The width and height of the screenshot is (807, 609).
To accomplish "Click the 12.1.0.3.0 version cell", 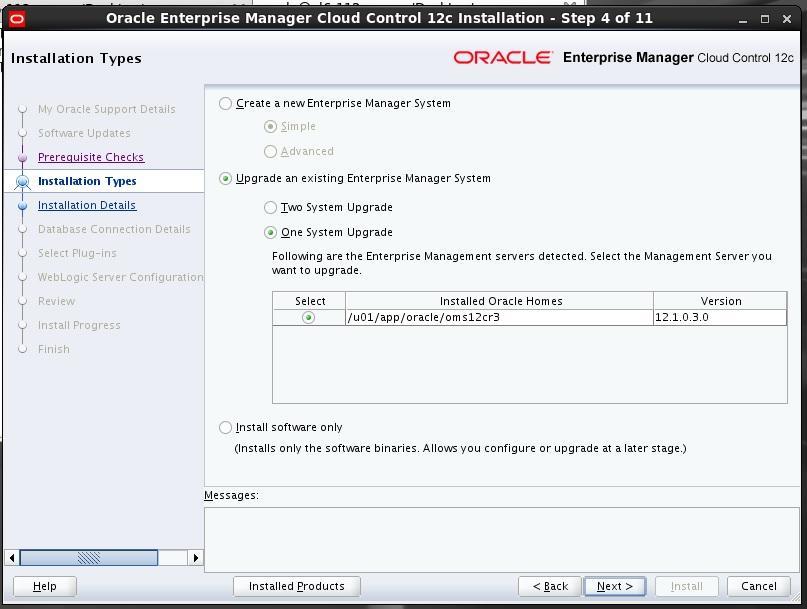I will (x=720, y=318).
